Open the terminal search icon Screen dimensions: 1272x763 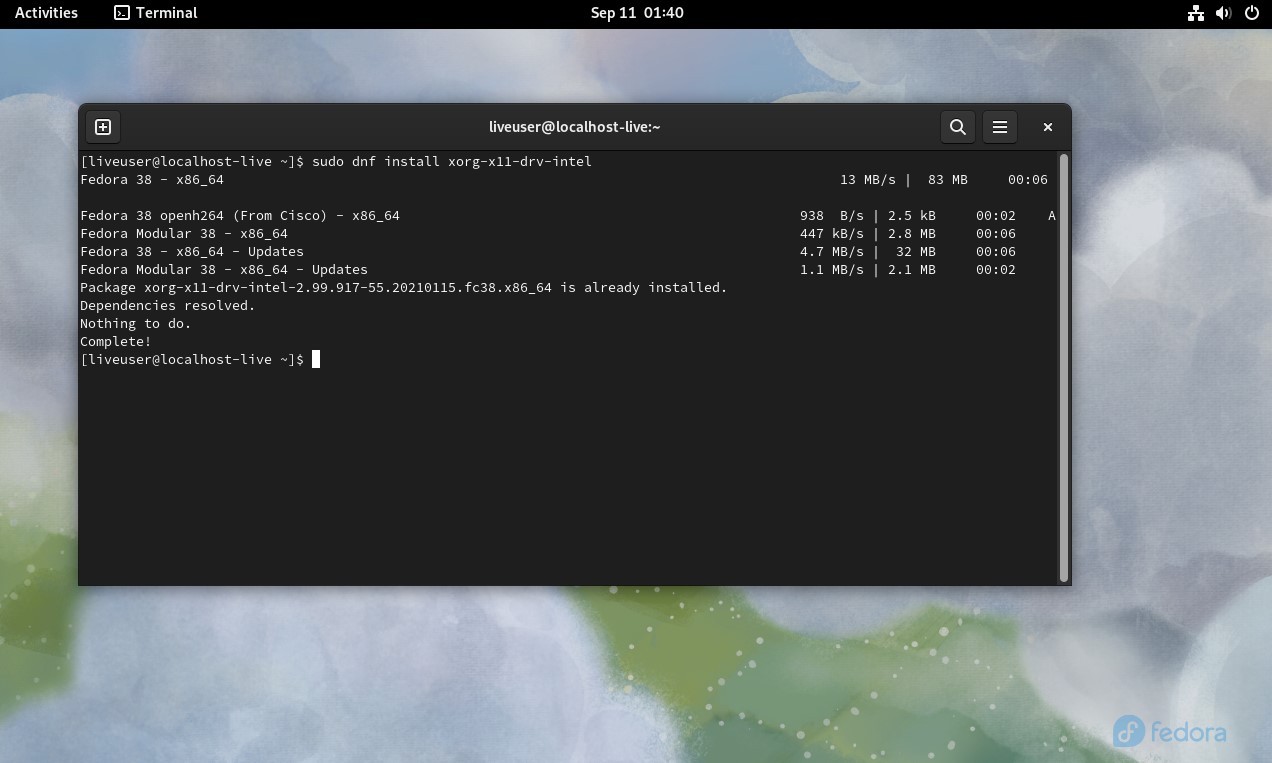(957, 127)
